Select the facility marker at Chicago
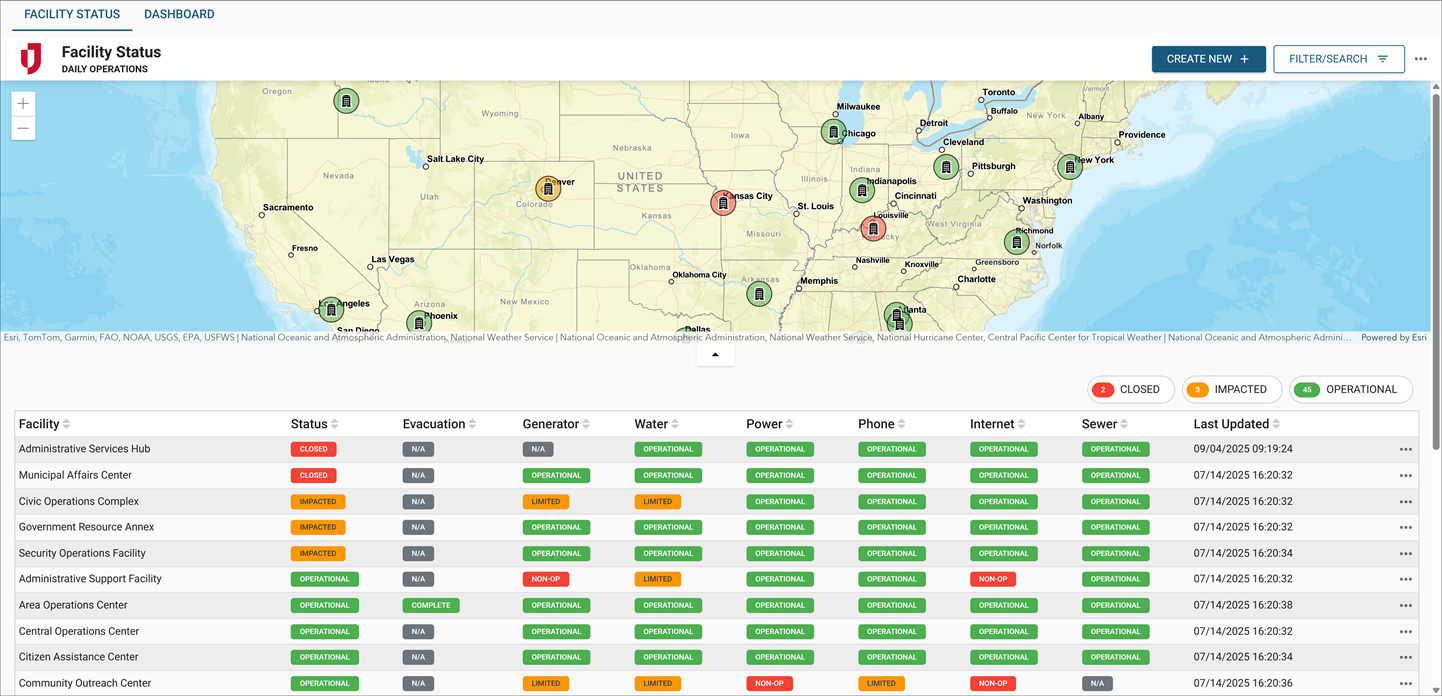 click(x=833, y=131)
